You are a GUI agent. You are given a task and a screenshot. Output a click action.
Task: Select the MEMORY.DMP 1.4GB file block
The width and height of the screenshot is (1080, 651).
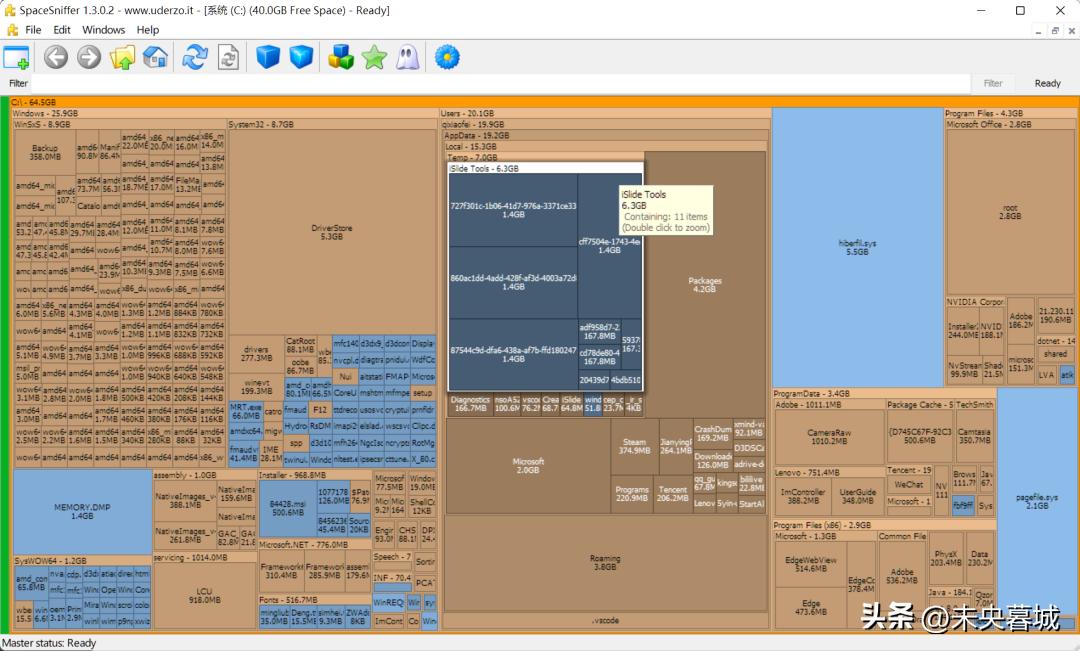coord(82,511)
